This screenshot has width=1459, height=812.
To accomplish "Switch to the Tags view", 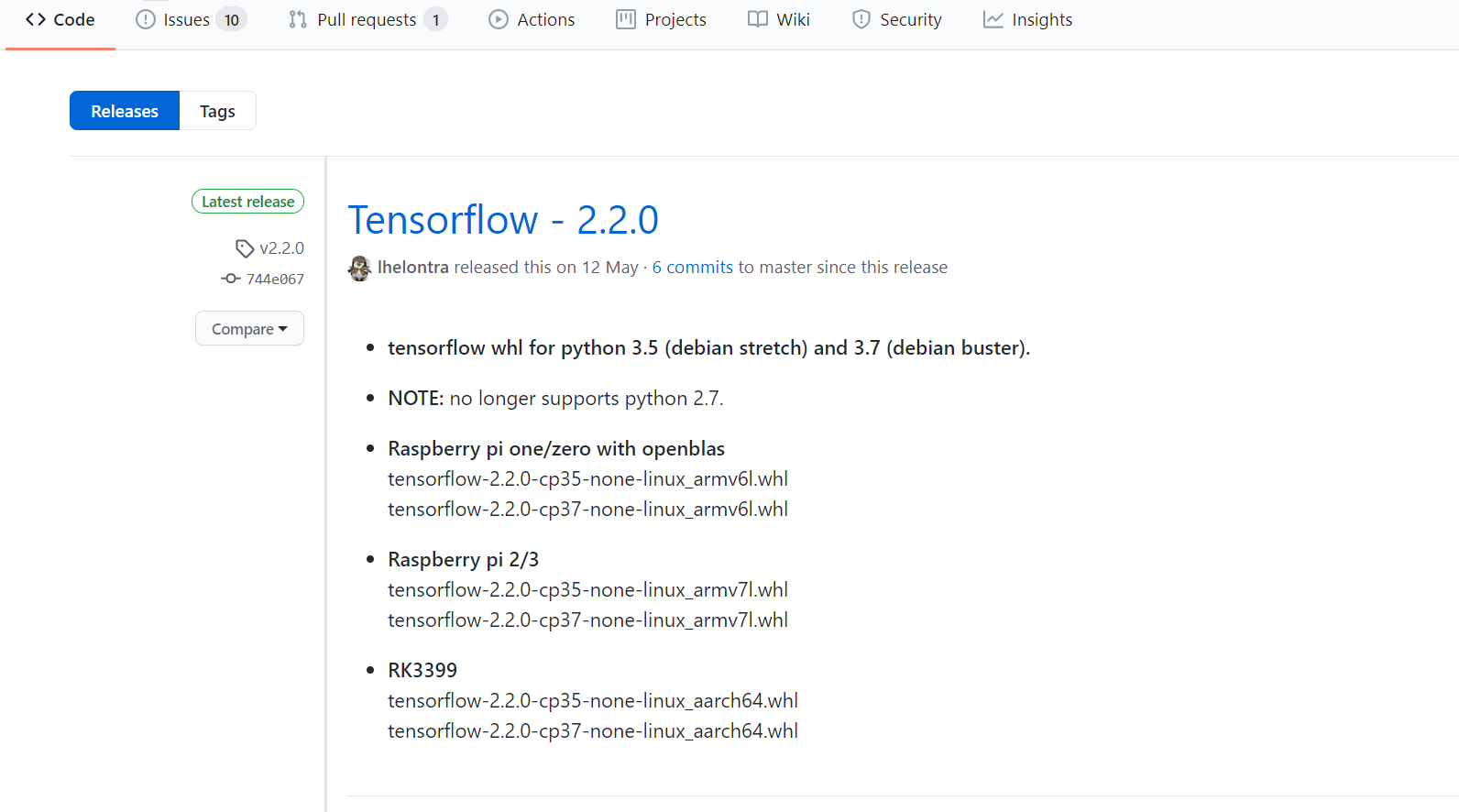I will pos(217,110).
